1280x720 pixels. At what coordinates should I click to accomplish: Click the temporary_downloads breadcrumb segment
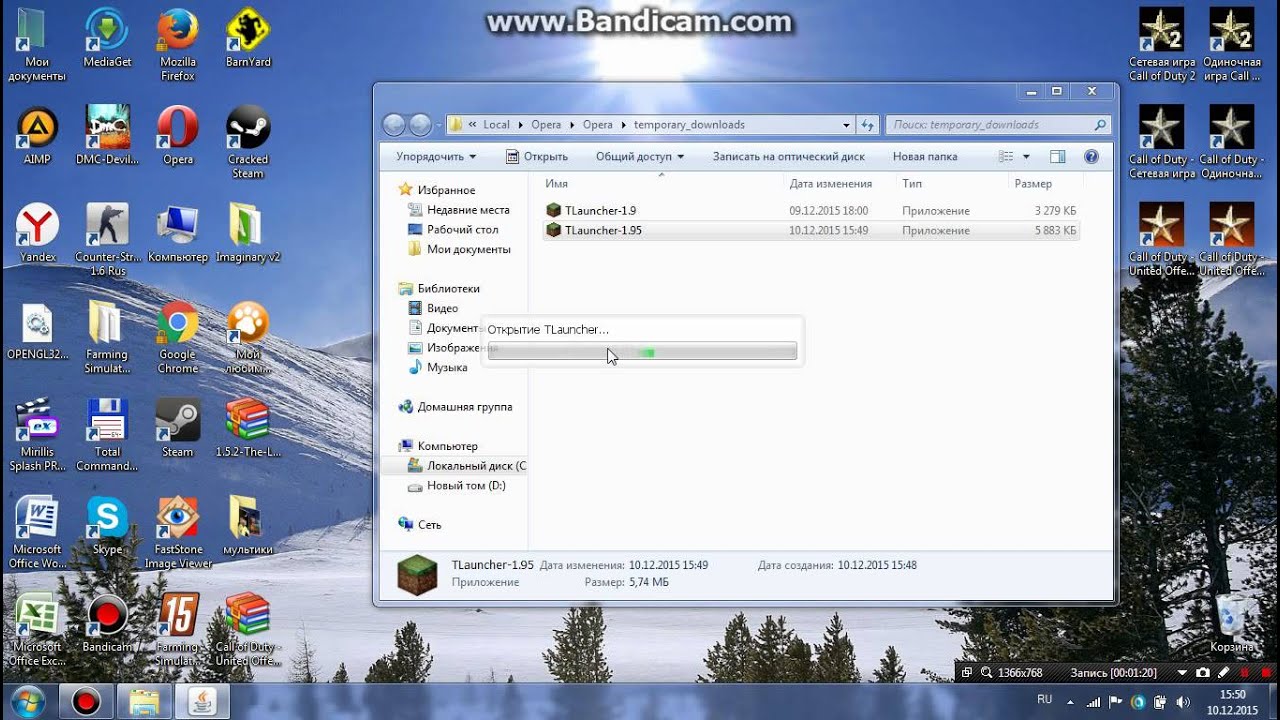(x=689, y=125)
